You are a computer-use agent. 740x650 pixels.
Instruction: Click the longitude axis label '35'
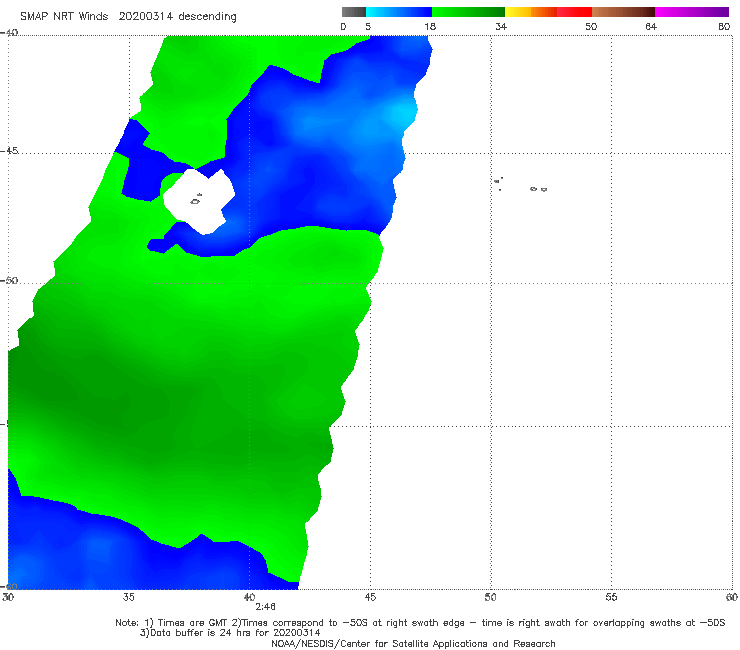[128, 597]
